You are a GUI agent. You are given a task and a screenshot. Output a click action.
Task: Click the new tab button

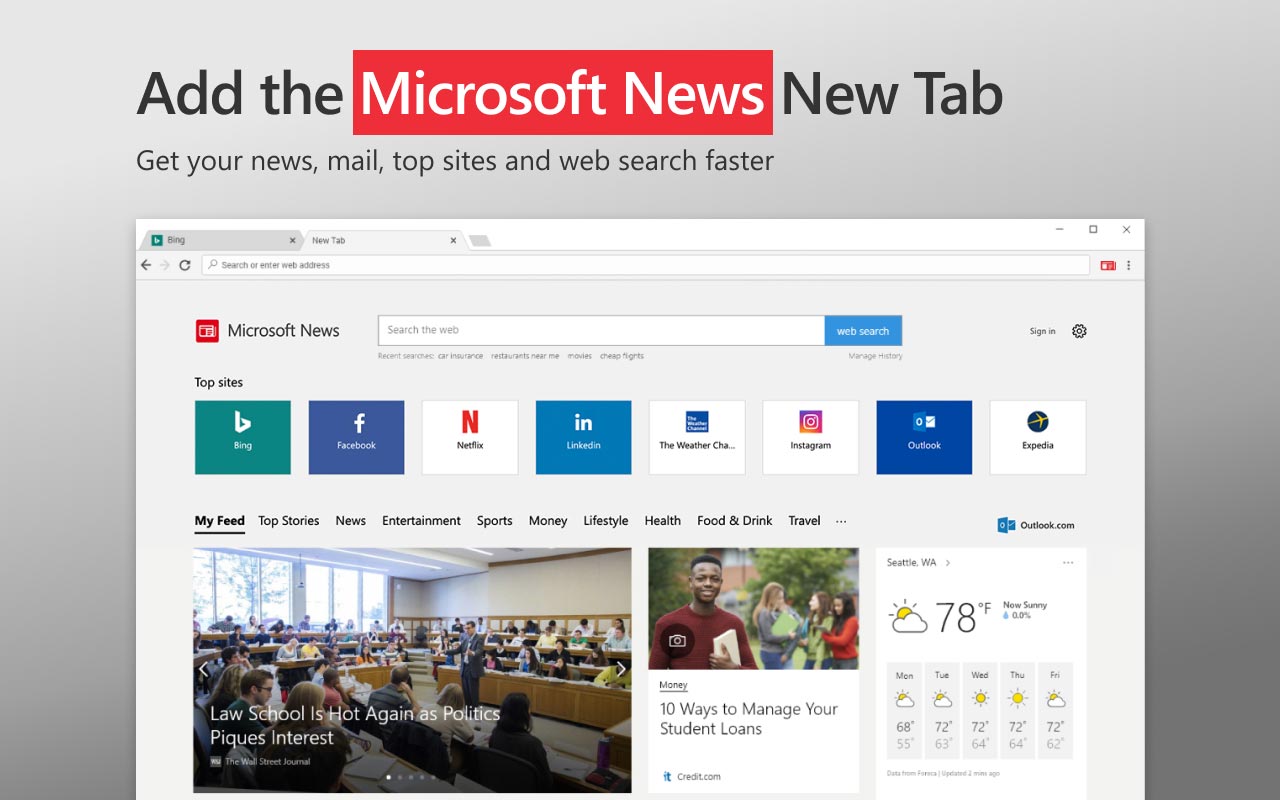pos(479,240)
